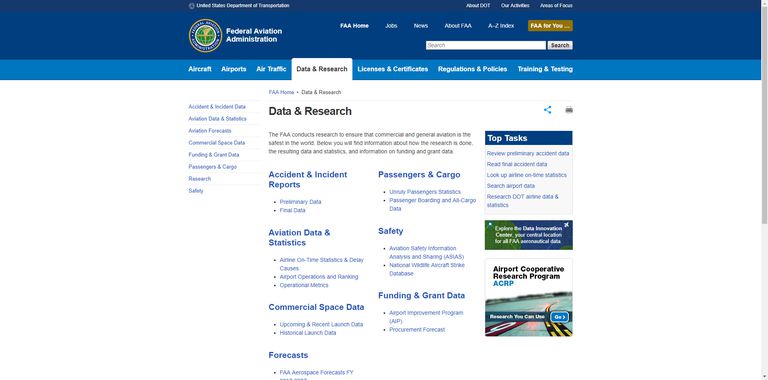Image resolution: width=768 pixels, height=380 pixels.
Task: Open Research in the sidebar
Action: [x=200, y=179]
